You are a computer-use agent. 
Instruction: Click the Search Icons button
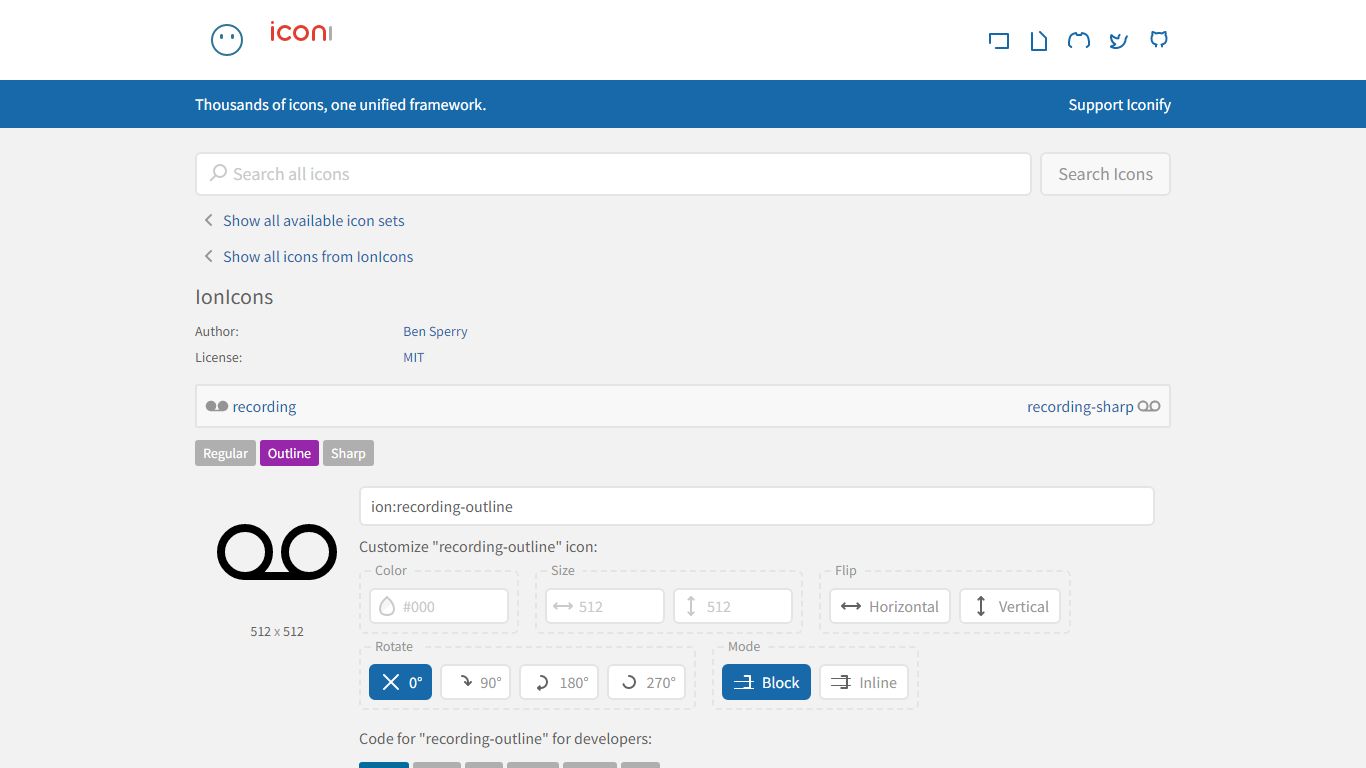tap(1105, 174)
